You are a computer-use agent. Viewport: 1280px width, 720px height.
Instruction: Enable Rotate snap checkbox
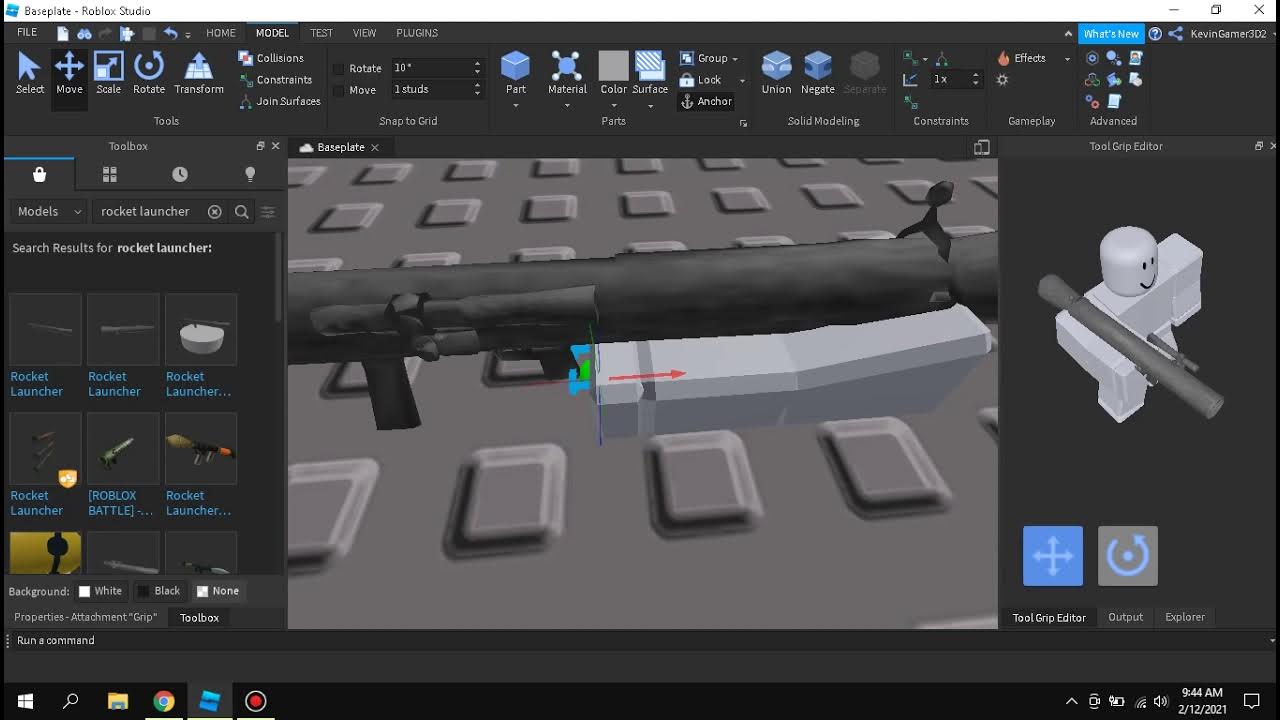point(338,68)
